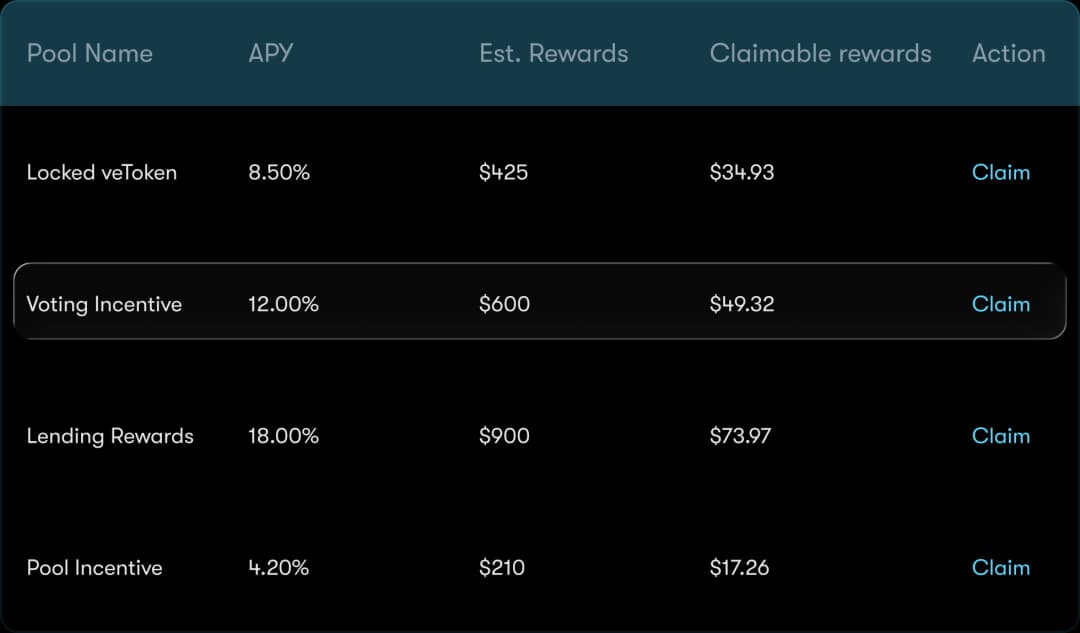Claim rewards for Lending Rewards pool
Screen dimensions: 1080x633
click(1000, 436)
